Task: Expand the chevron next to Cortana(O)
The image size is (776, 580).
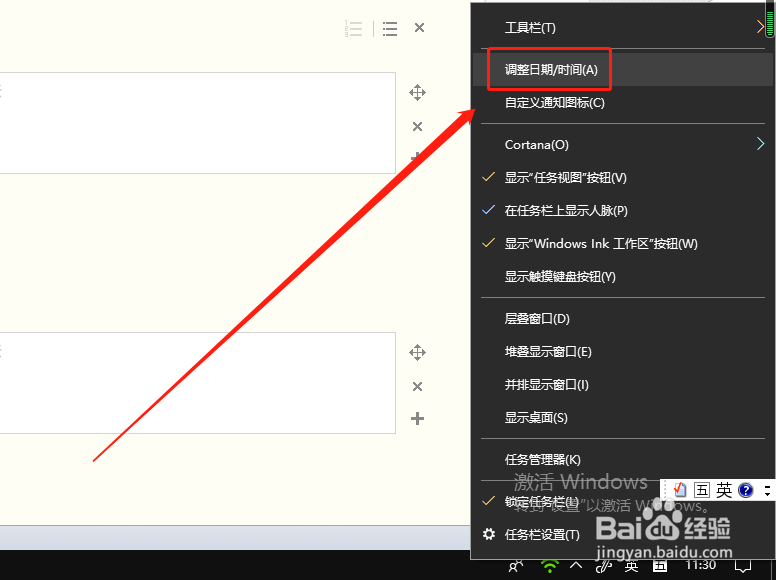Action: pyautogui.click(x=760, y=144)
